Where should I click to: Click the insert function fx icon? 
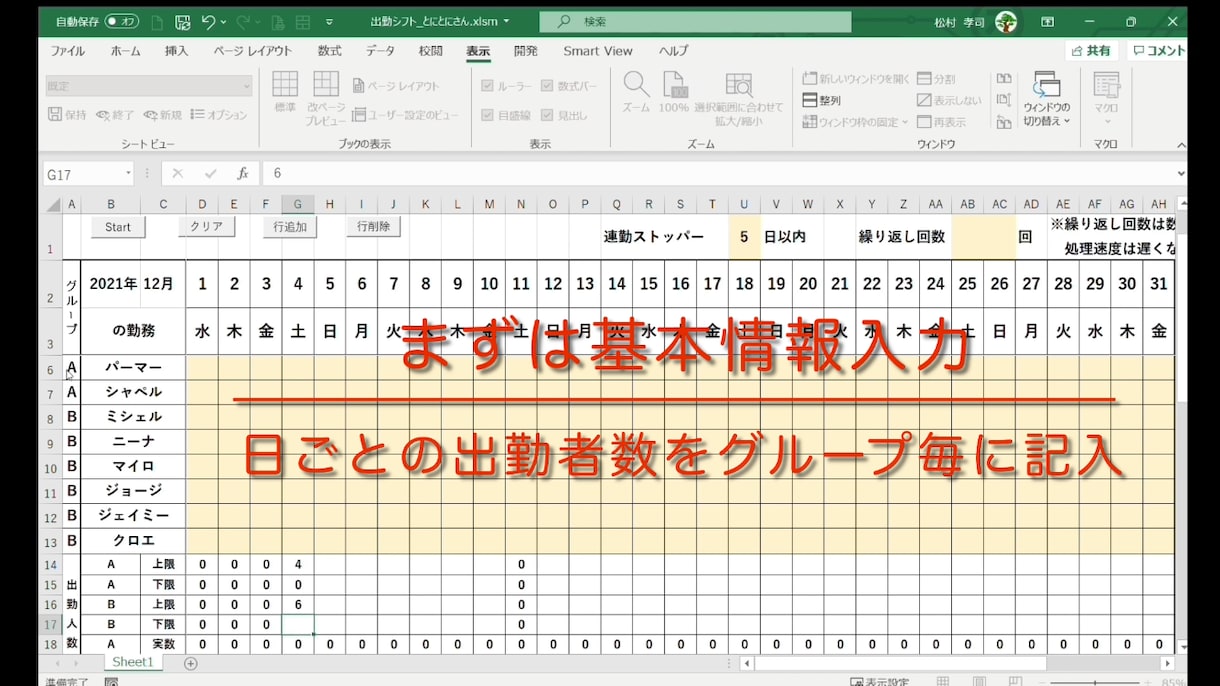coord(242,173)
